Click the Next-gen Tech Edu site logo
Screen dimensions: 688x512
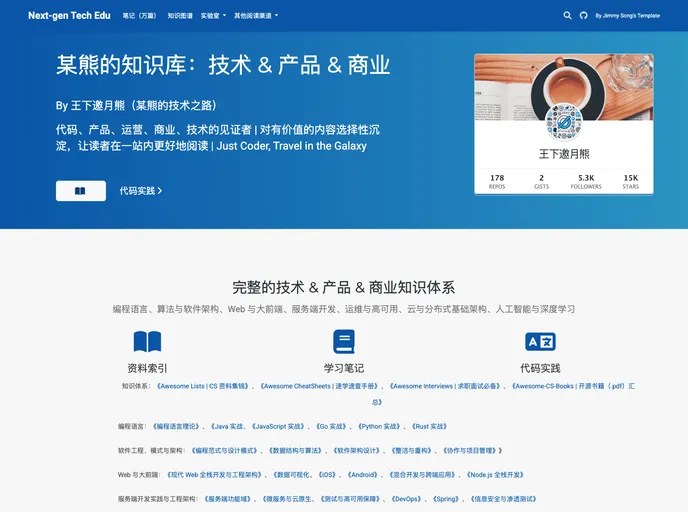(69, 16)
